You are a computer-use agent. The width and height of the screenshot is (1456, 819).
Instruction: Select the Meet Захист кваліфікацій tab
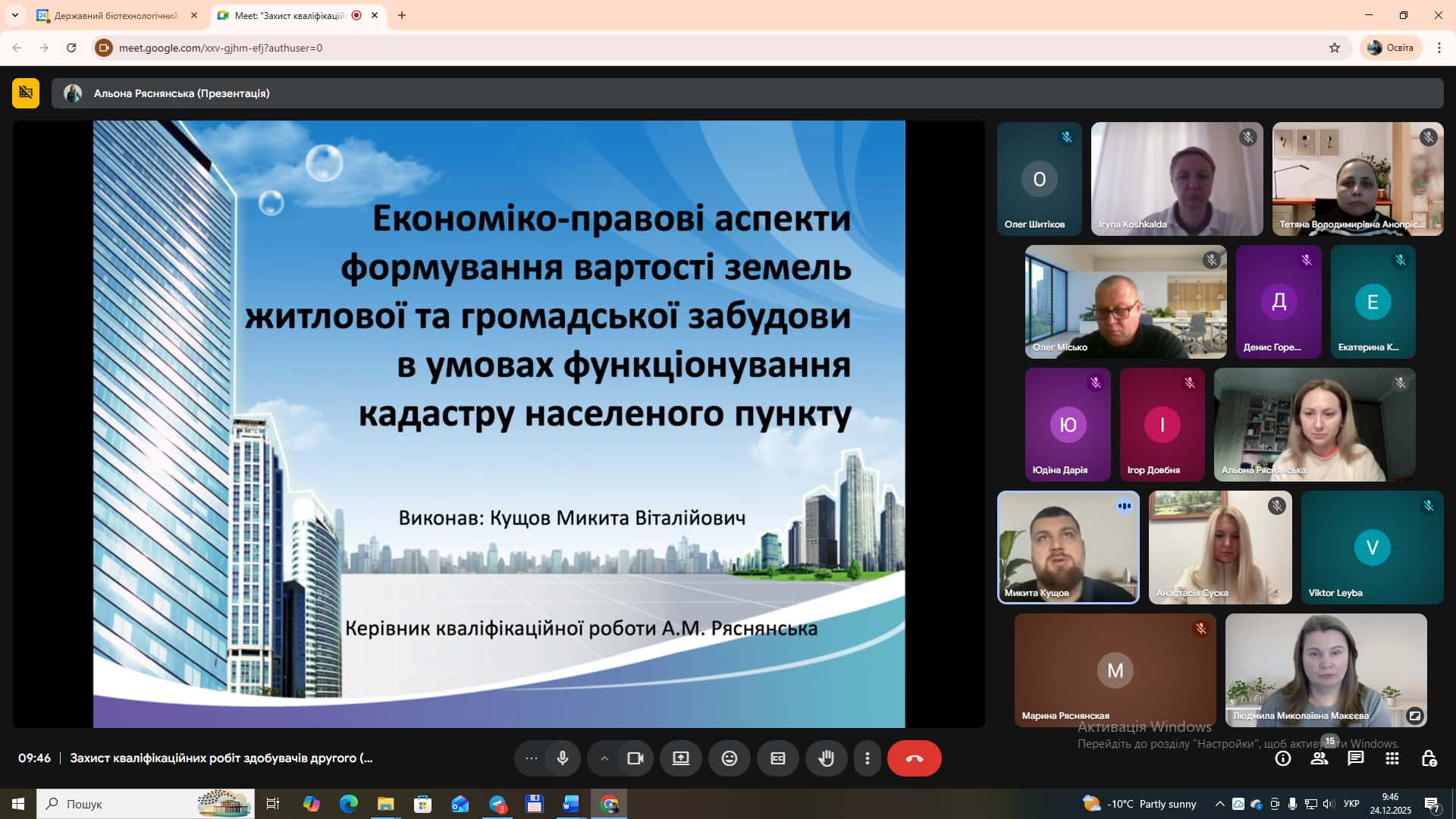[289, 15]
